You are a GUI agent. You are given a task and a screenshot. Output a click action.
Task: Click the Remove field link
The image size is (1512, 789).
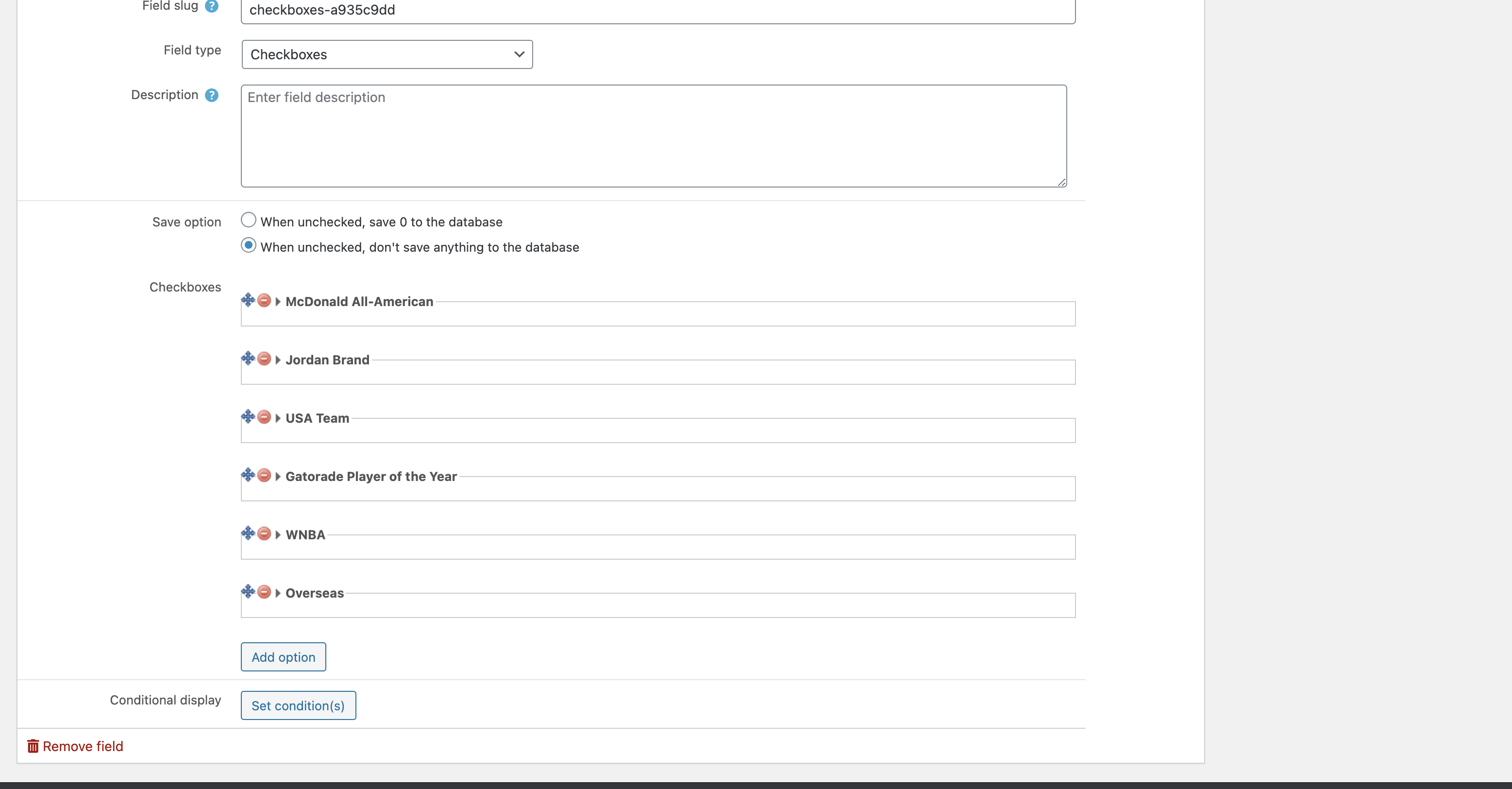click(83, 746)
